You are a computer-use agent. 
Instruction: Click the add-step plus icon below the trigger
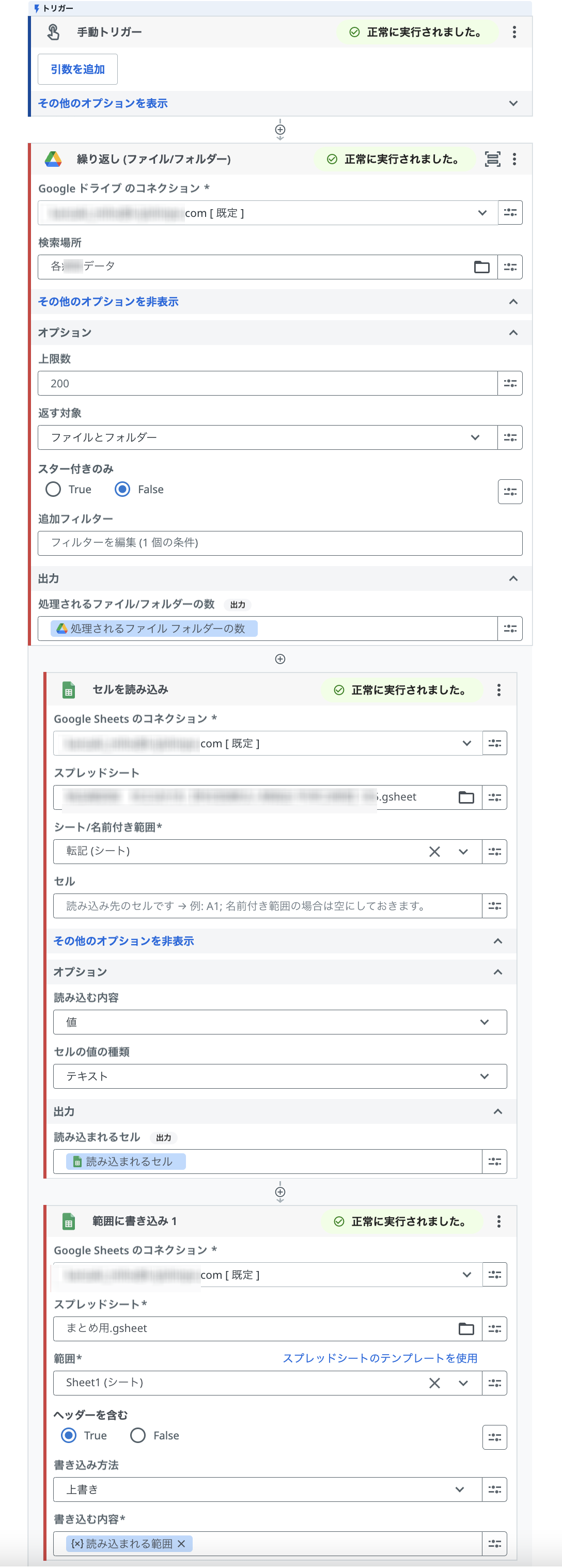pos(280,130)
